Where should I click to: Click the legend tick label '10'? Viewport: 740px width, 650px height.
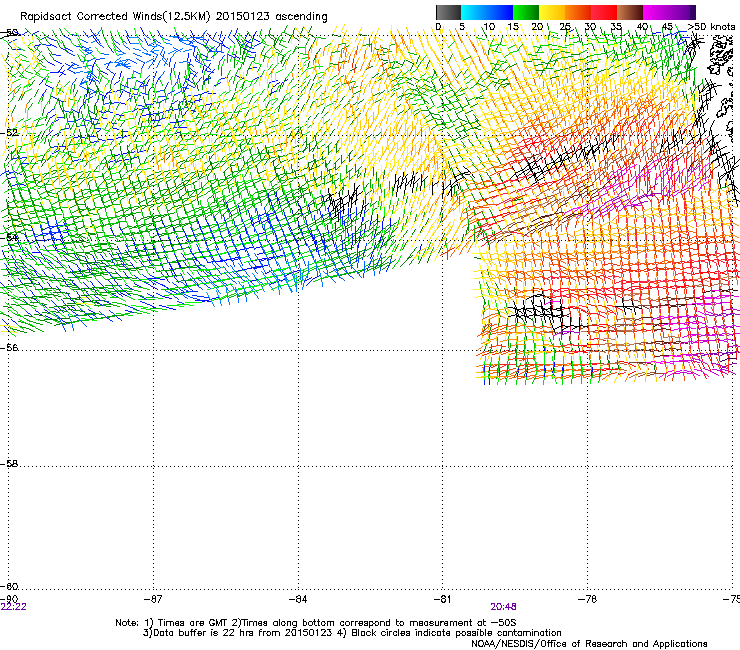pyautogui.click(x=488, y=27)
